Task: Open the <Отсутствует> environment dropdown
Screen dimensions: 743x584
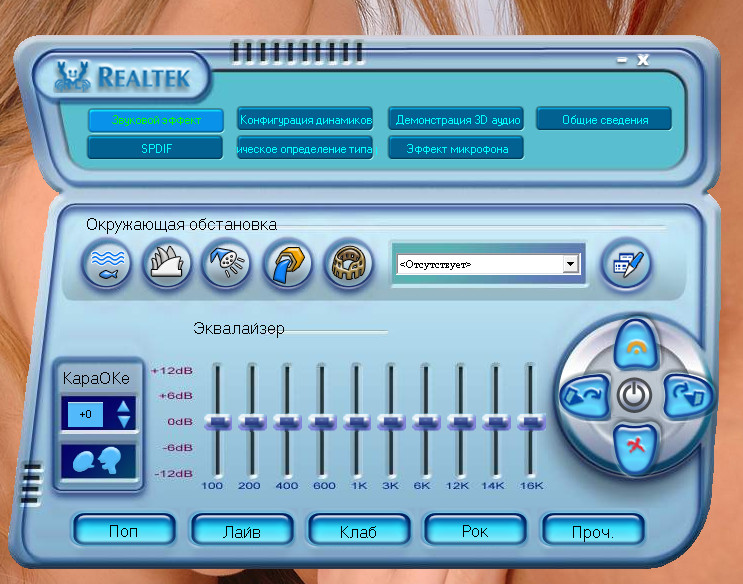Action: click(488, 264)
